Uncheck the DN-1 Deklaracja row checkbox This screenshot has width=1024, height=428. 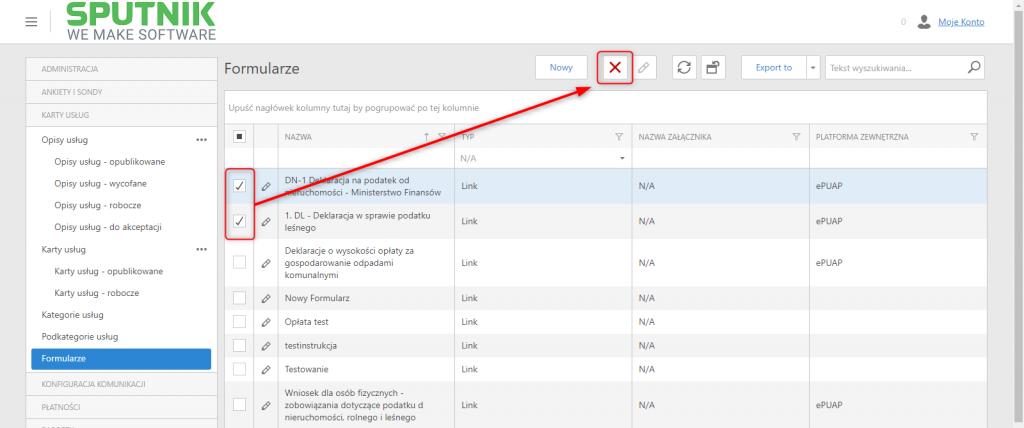(x=240, y=186)
